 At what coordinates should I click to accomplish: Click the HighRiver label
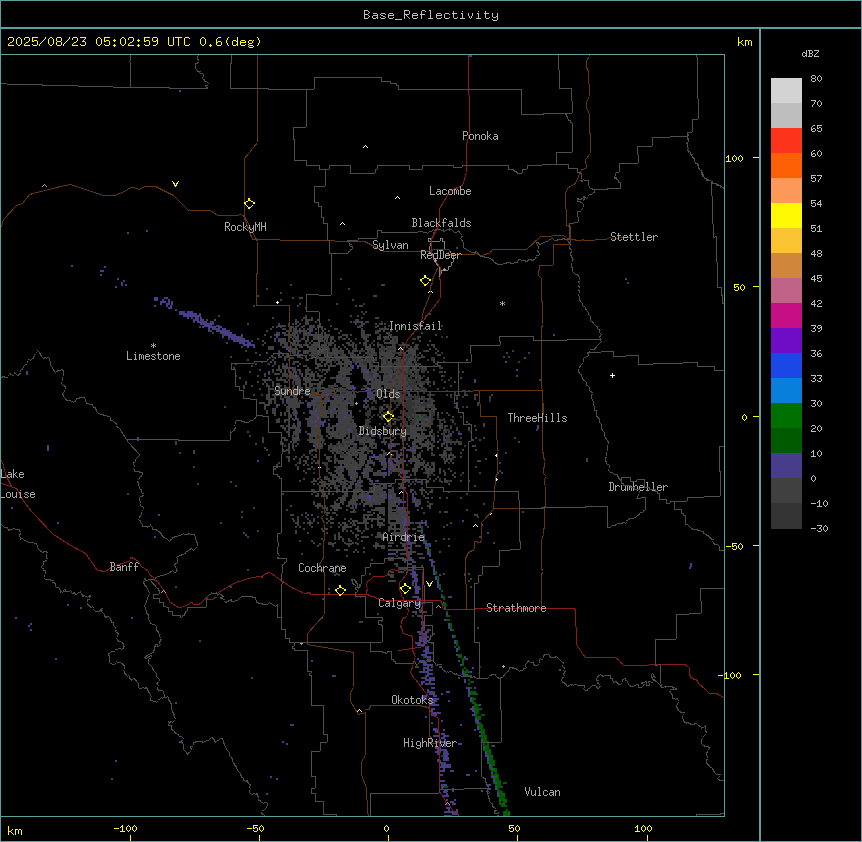tap(430, 743)
